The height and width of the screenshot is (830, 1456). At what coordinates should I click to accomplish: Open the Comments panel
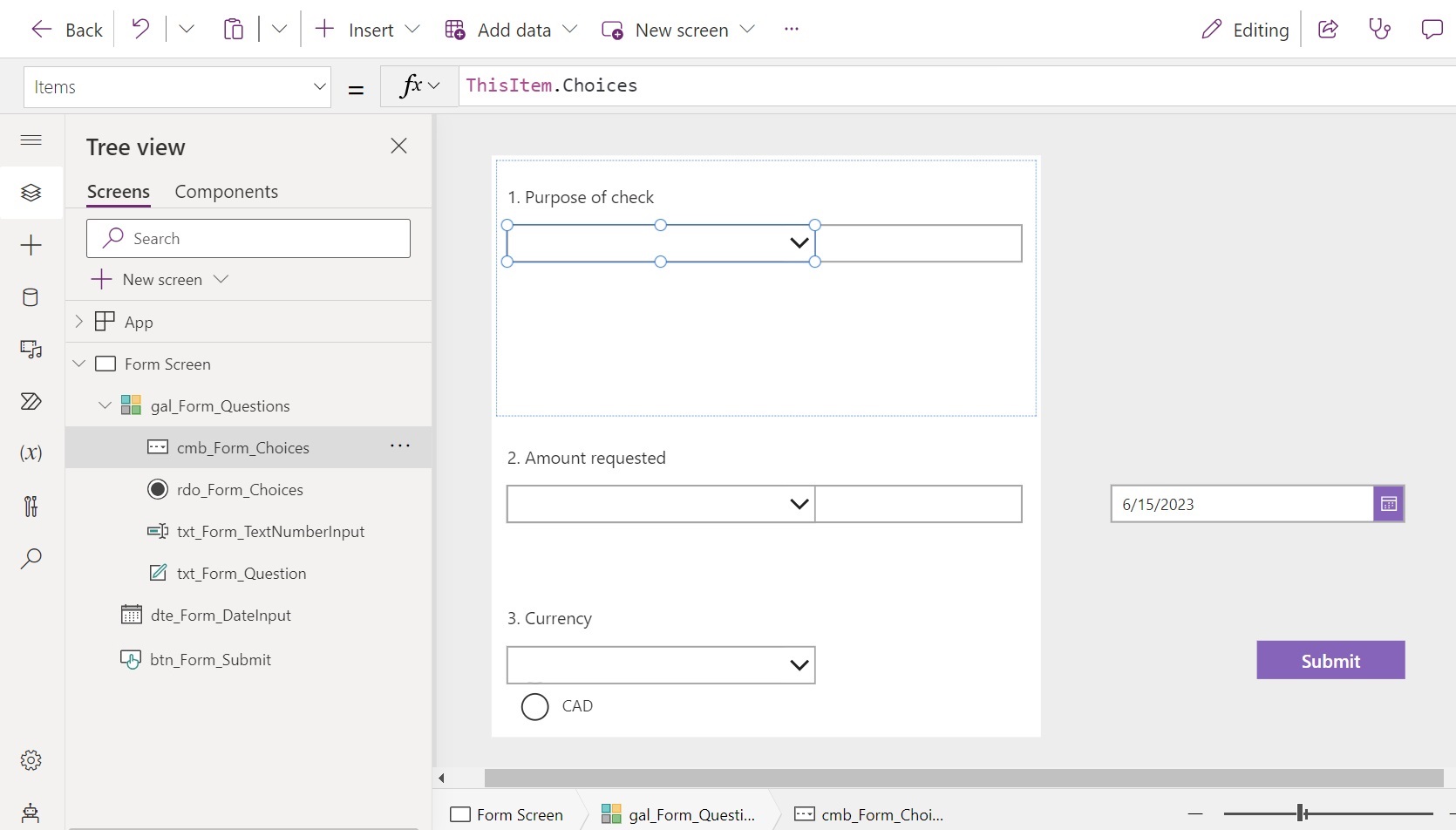[x=1431, y=29]
